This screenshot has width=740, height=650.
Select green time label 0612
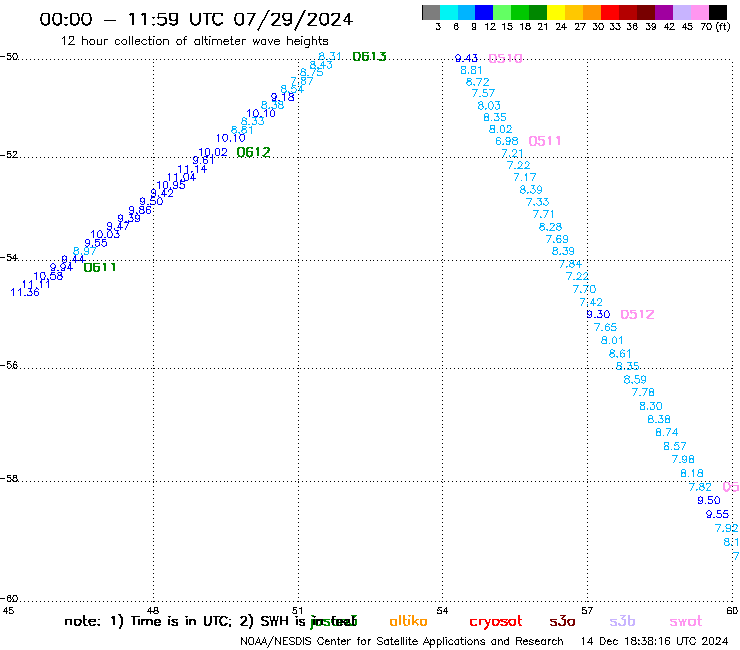pos(253,152)
